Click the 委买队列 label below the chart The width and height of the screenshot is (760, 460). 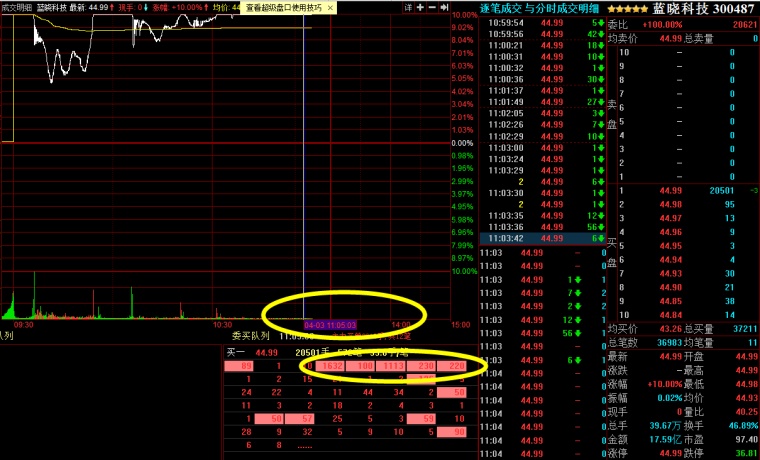249,337
